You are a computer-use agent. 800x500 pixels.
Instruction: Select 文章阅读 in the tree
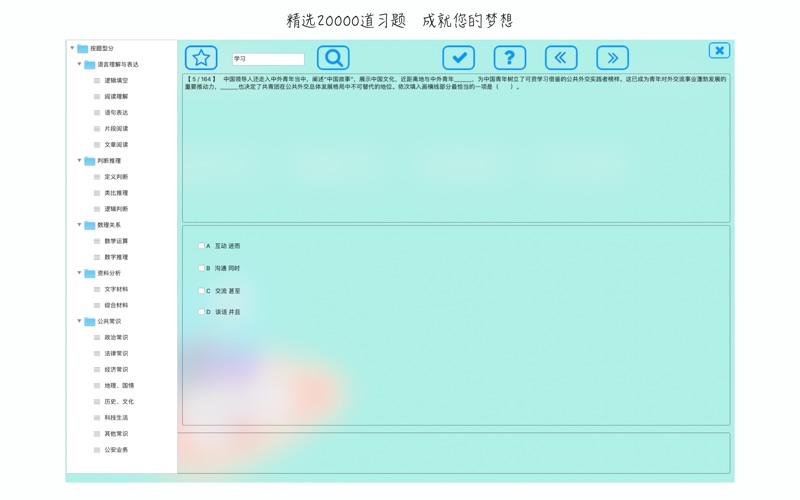(116, 145)
